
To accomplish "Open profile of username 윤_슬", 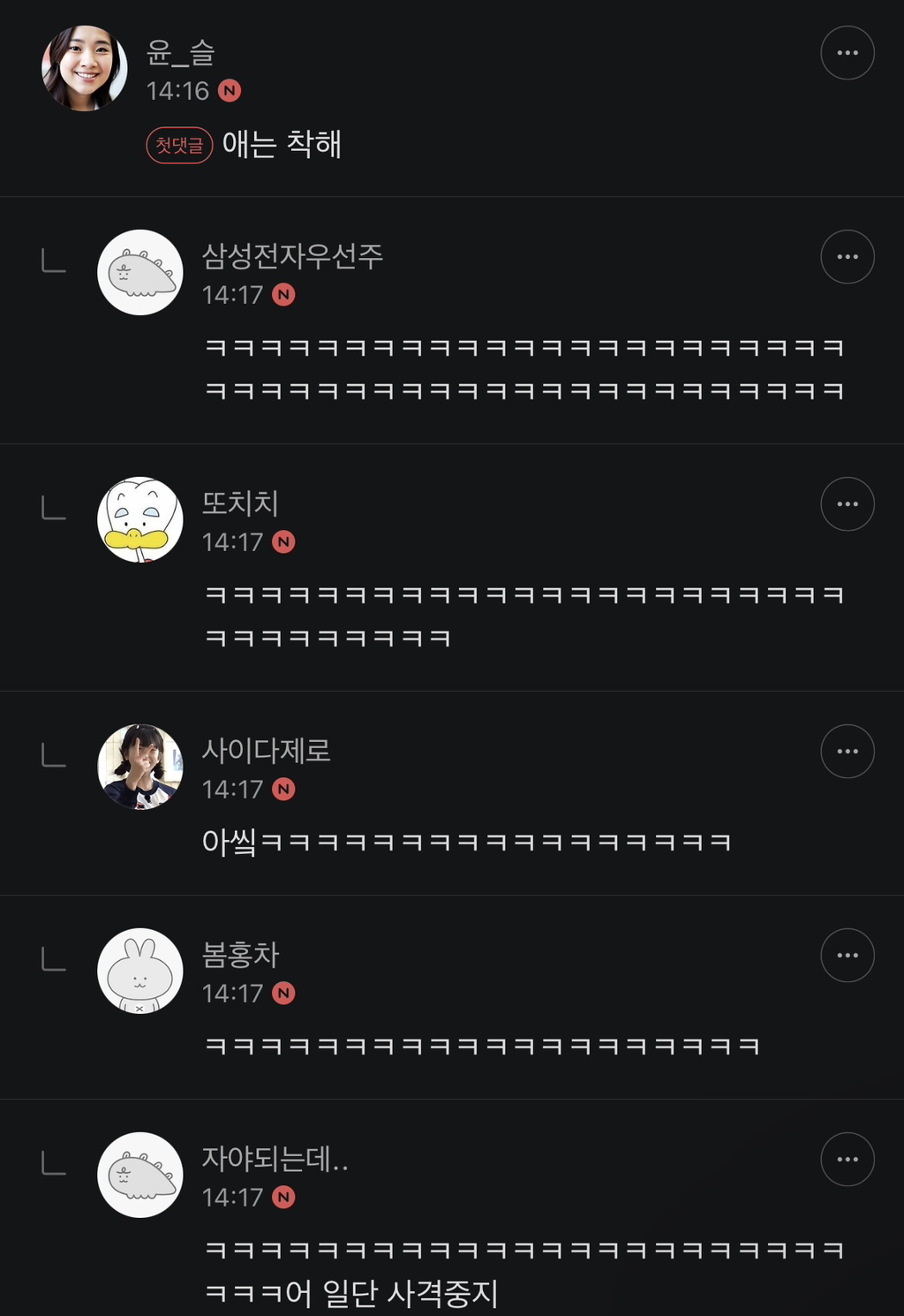I will pyautogui.click(x=181, y=53).
